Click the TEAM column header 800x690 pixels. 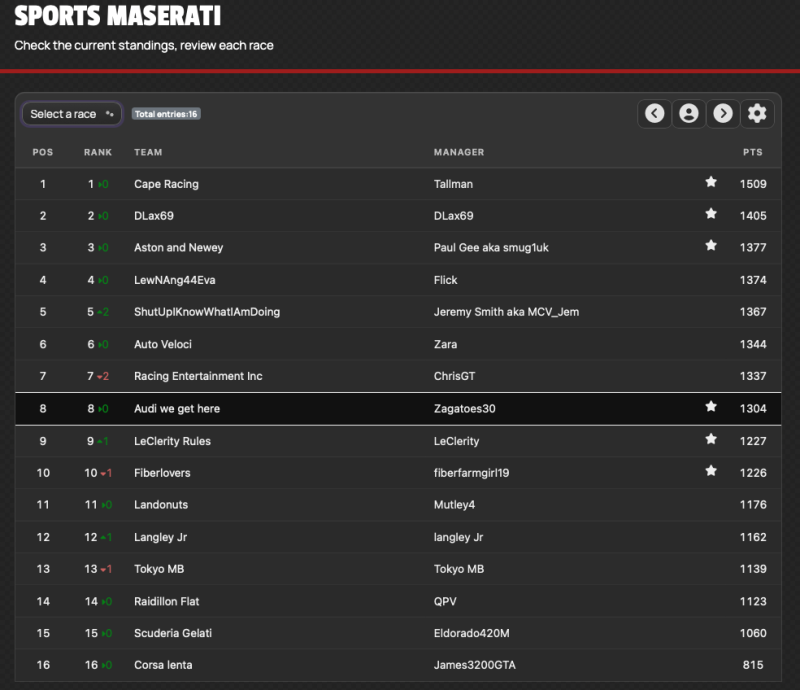tap(148, 152)
